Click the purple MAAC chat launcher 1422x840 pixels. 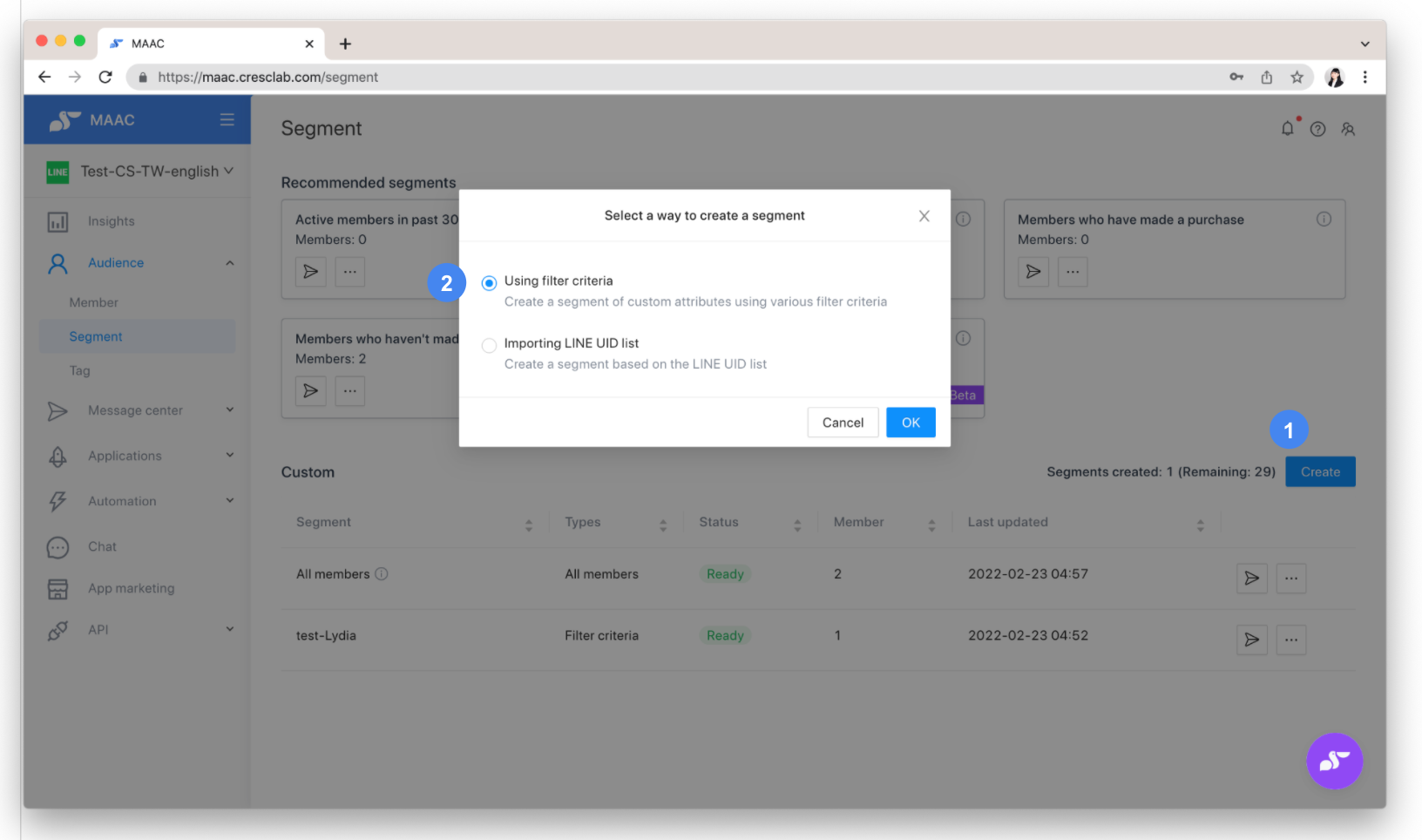coord(1333,761)
